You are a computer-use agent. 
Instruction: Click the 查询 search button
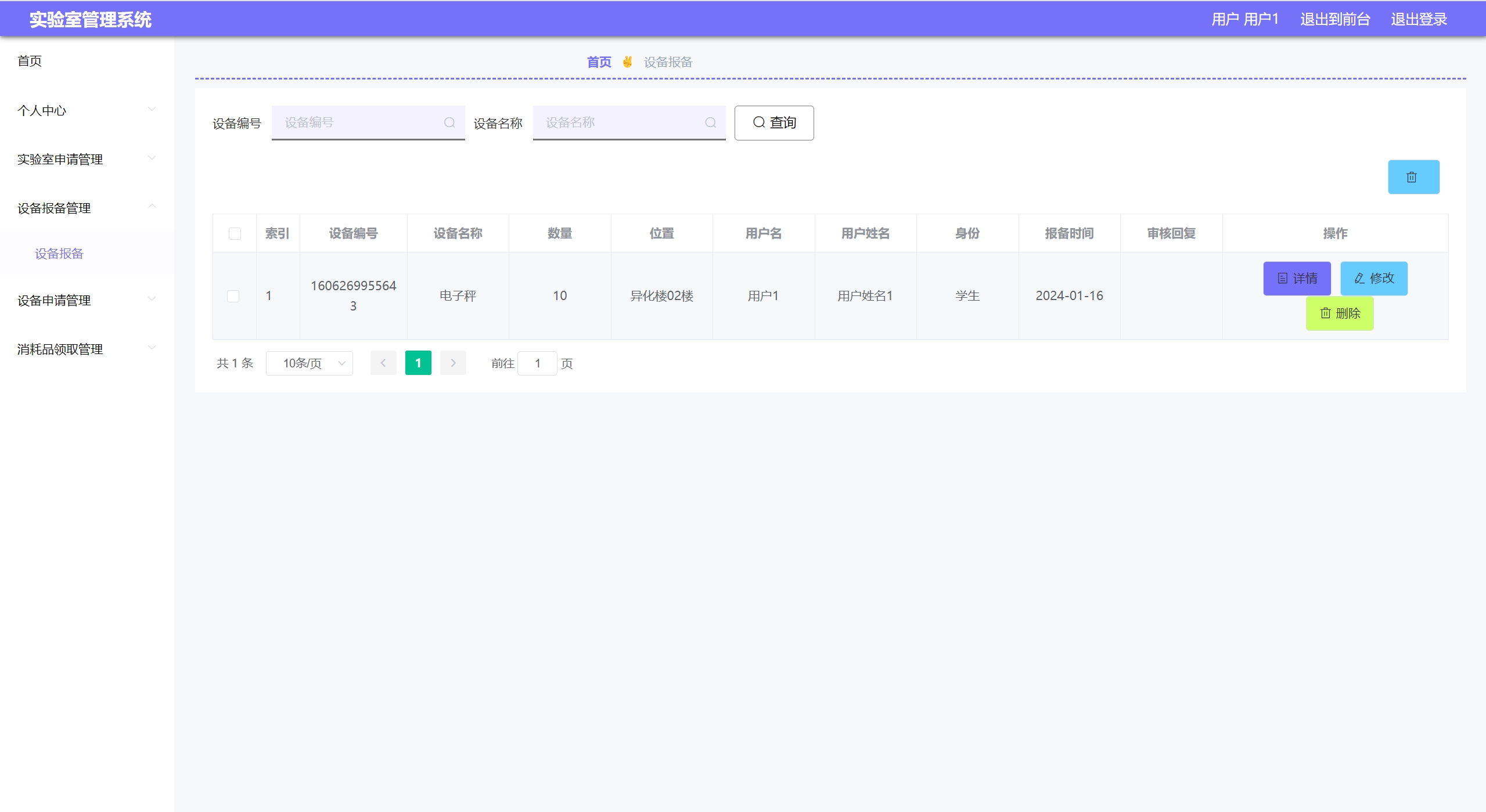click(773, 122)
